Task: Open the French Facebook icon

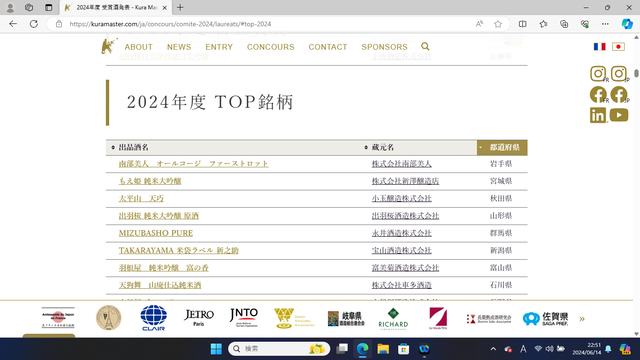Action: coord(598,94)
